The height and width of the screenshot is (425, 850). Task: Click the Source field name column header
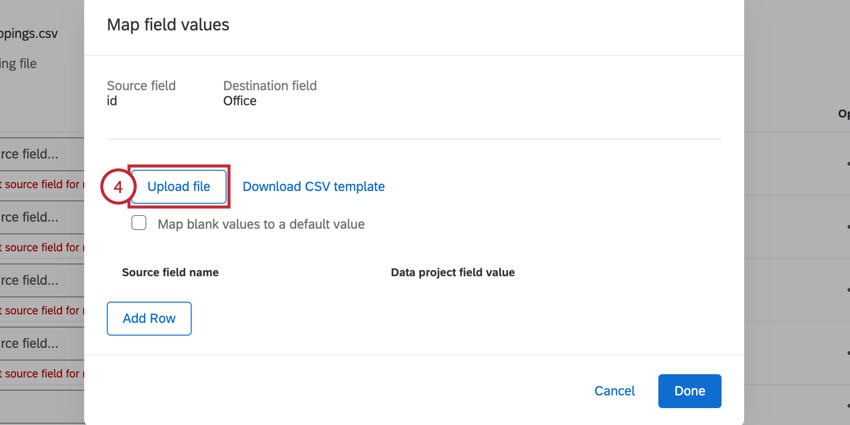tap(170, 272)
